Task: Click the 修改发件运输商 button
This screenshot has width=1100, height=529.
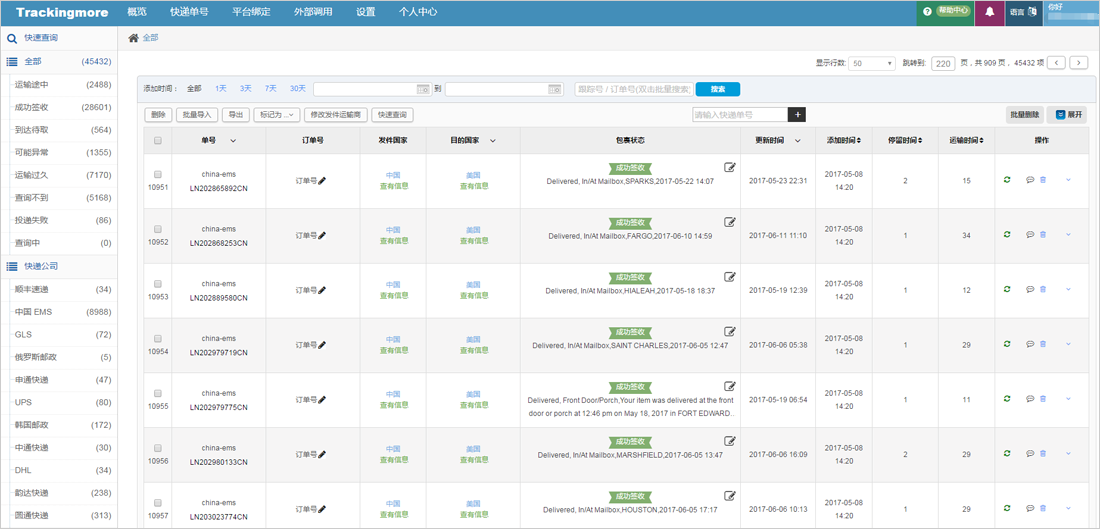Action: [336, 114]
